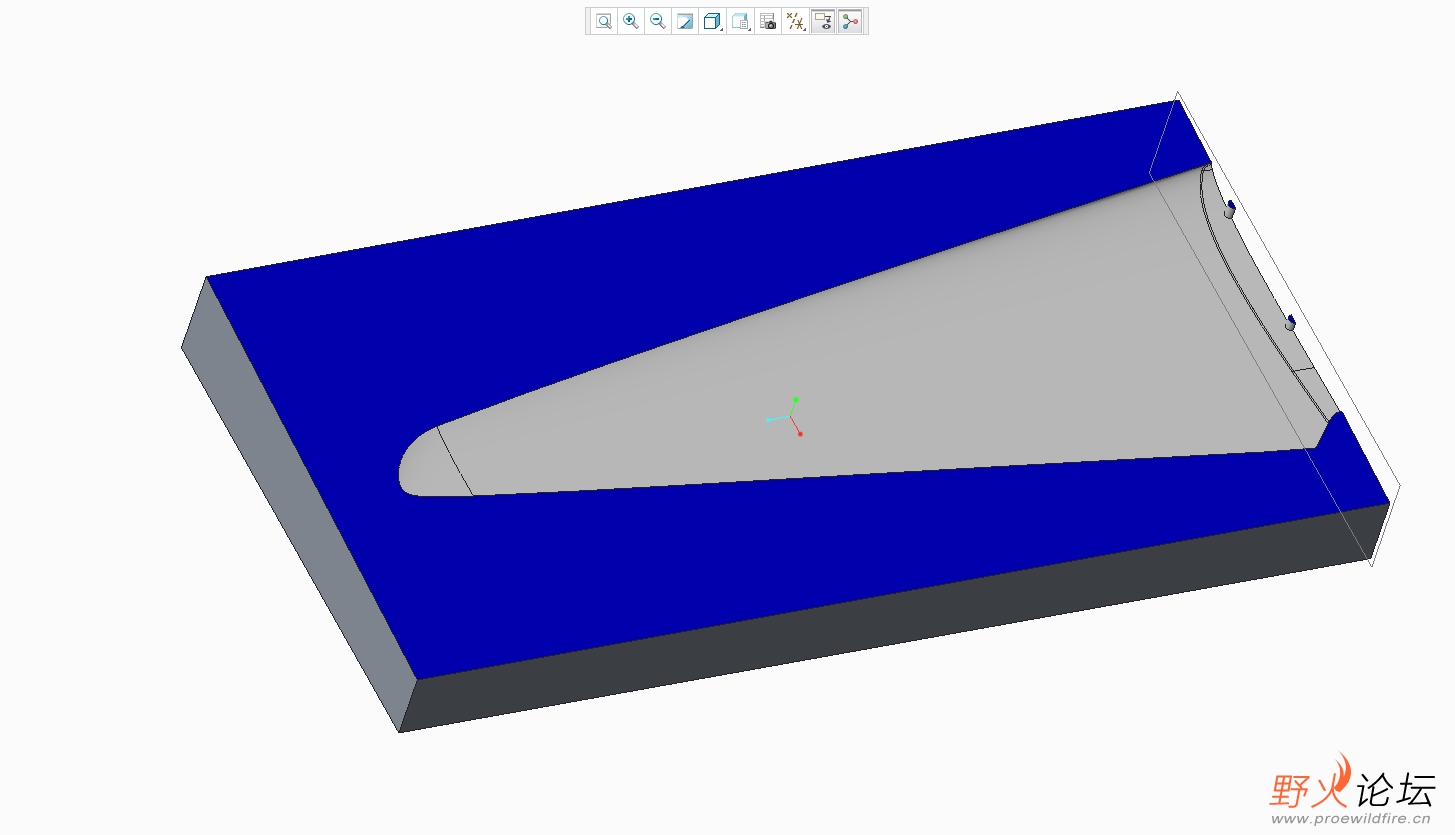This screenshot has width=1455, height=835.
Task: Activate the Zoom Out tool
Action: [x=658, y=21]
